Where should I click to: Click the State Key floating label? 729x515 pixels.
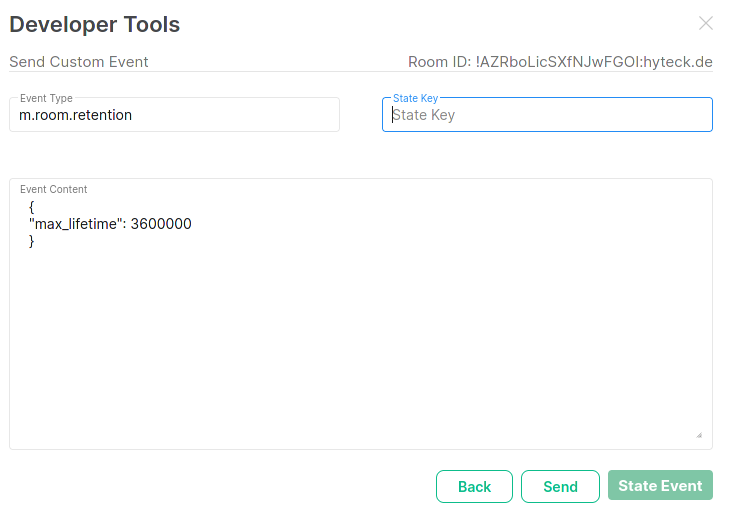(415, 98)
